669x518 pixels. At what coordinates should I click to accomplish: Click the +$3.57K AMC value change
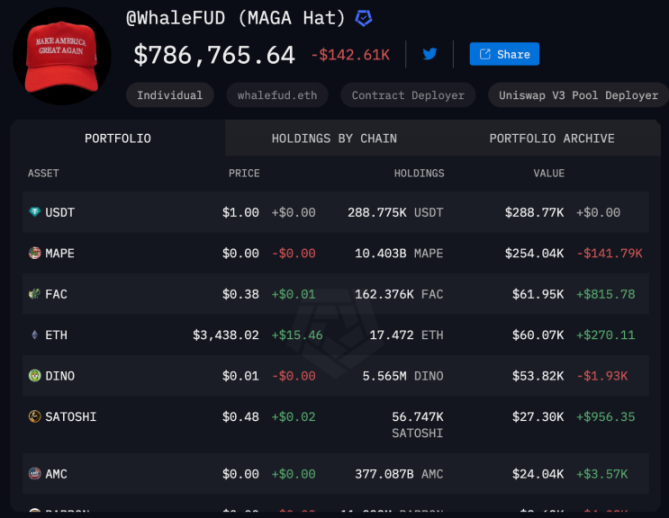(x=602, y=474)
